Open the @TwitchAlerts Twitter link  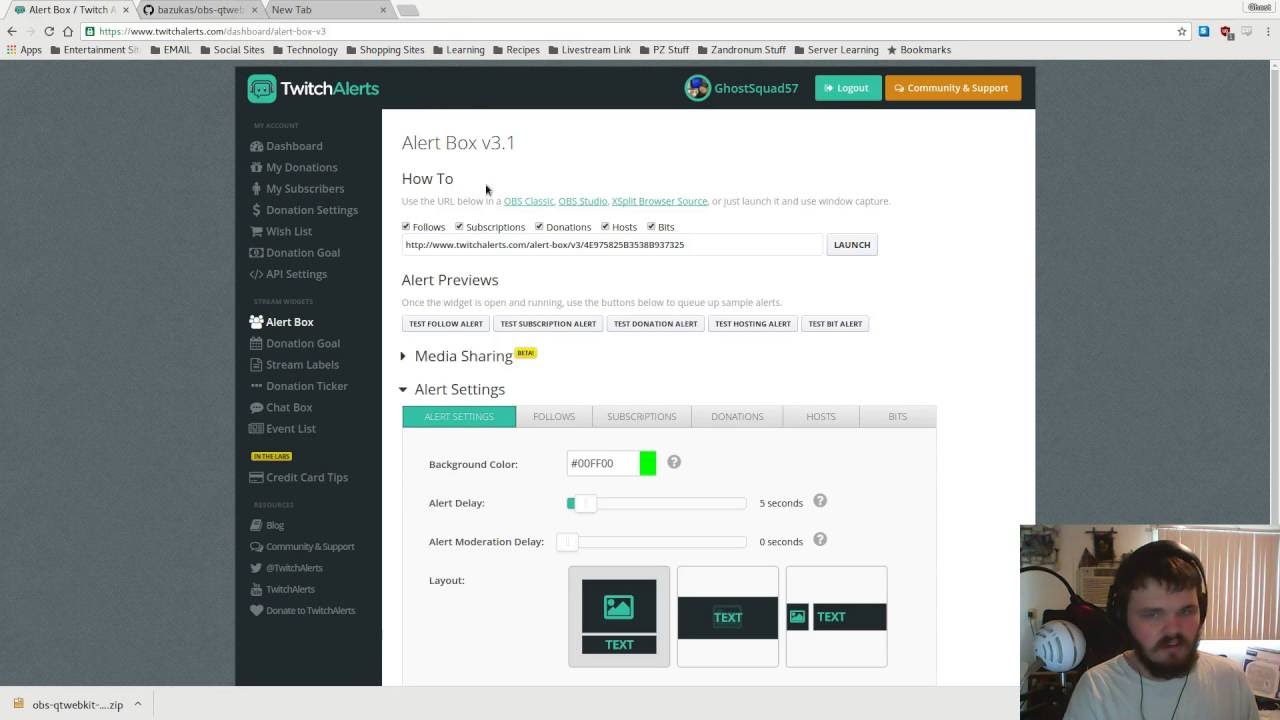pos(286,568)
